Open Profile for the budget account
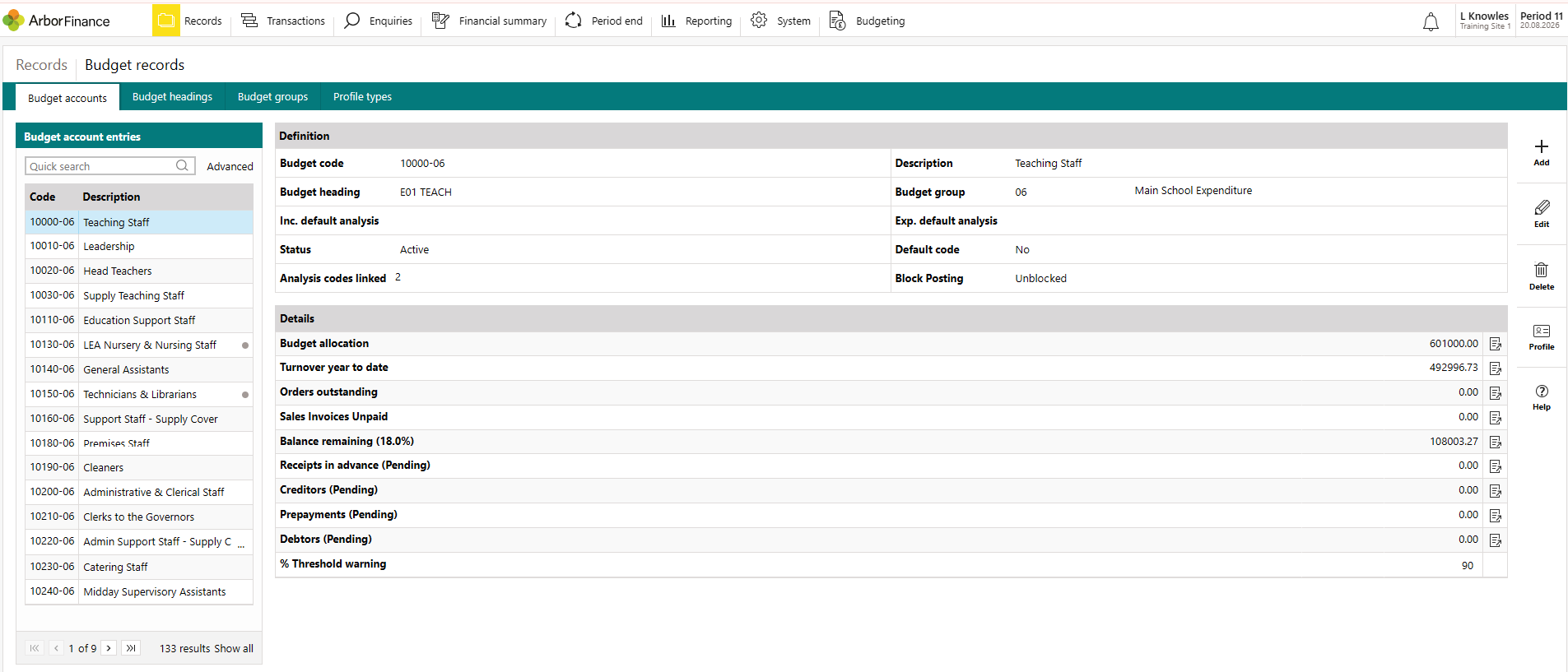 [1542, 337]
